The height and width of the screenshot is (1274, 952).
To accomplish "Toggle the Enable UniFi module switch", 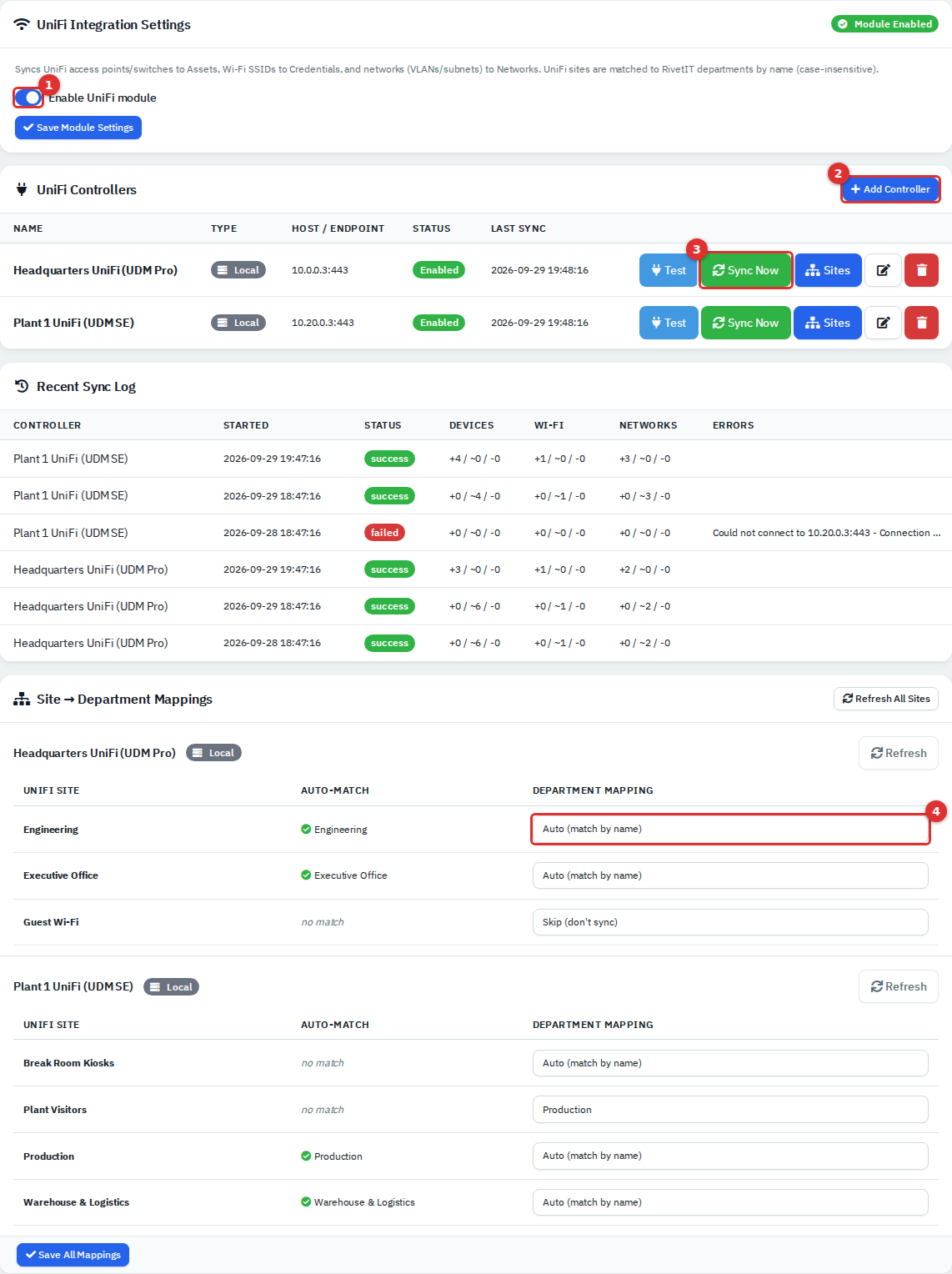I will (x=28, y=98).
